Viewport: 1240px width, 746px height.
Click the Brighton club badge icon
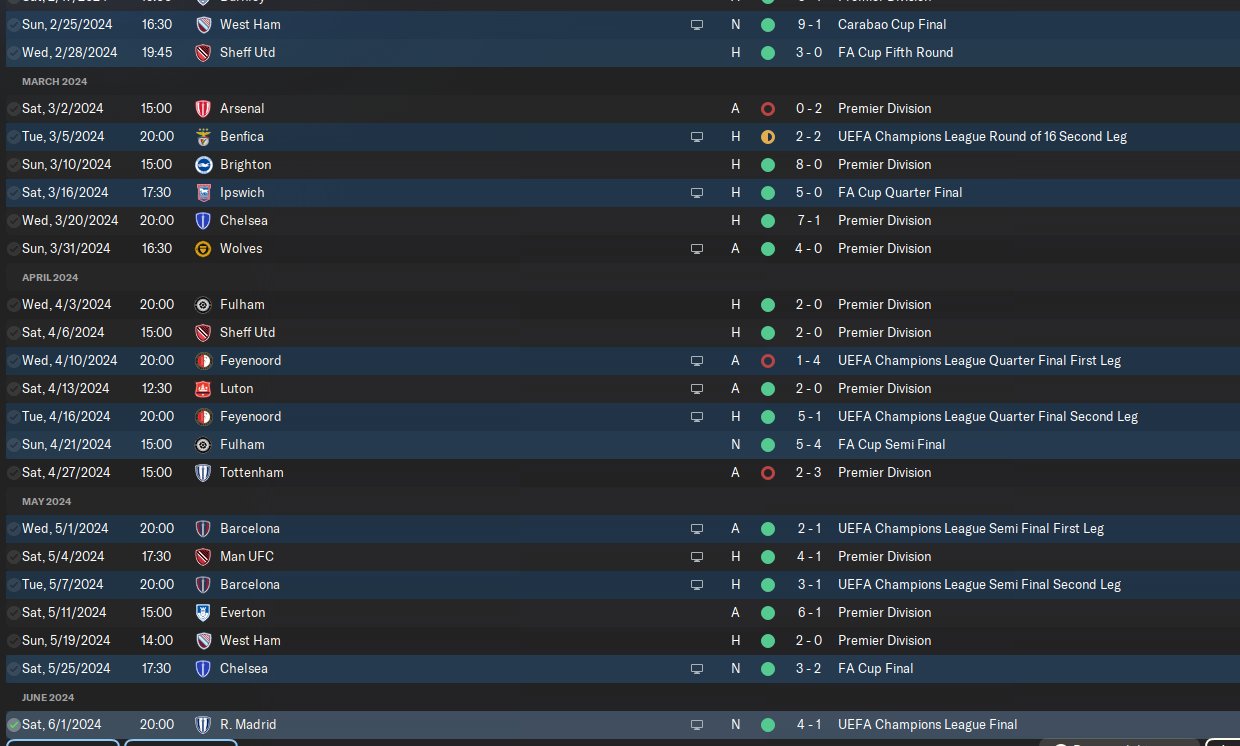tap(203, 164)
